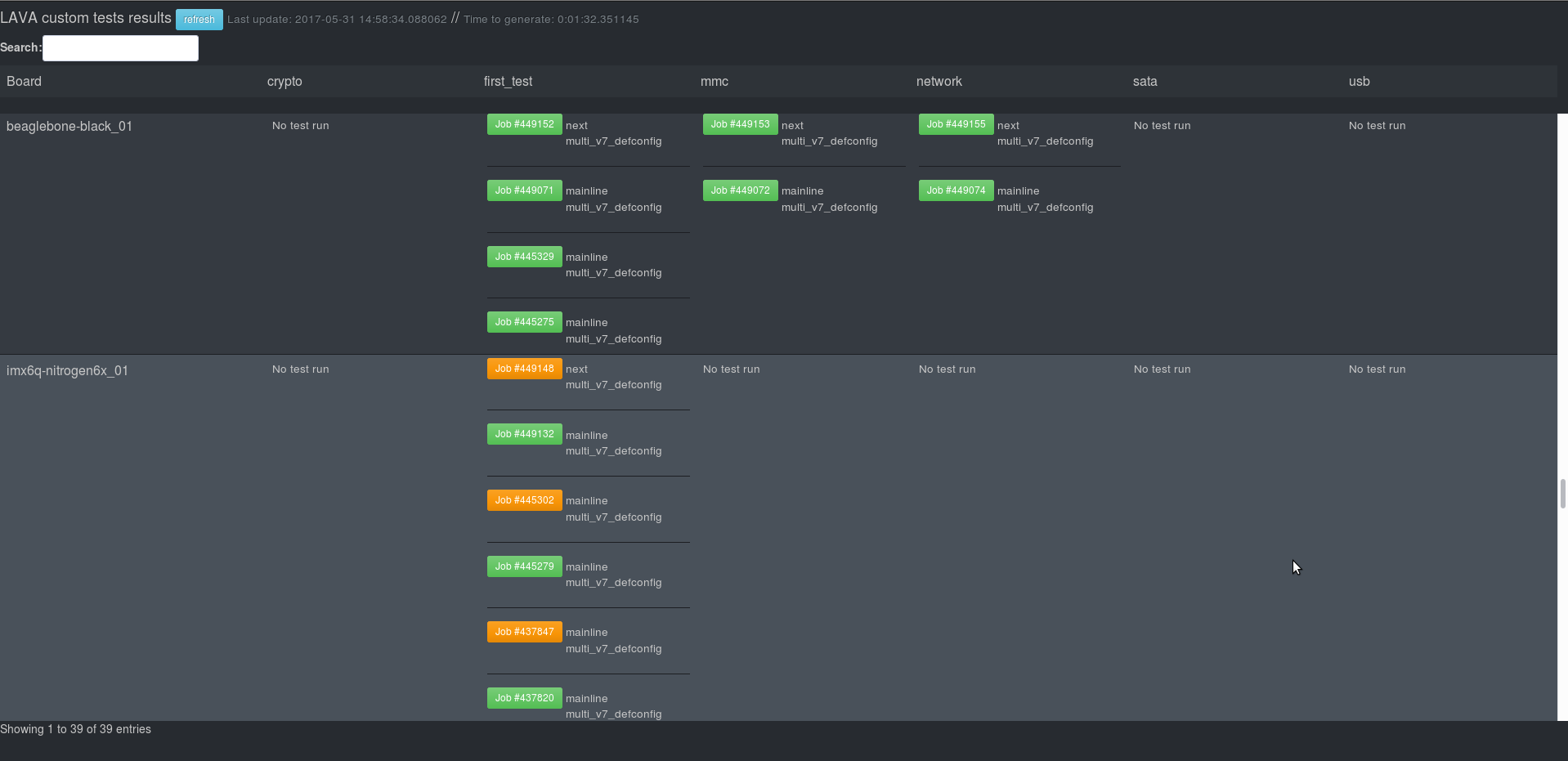Sort by the Board column header

coord(24,82)
